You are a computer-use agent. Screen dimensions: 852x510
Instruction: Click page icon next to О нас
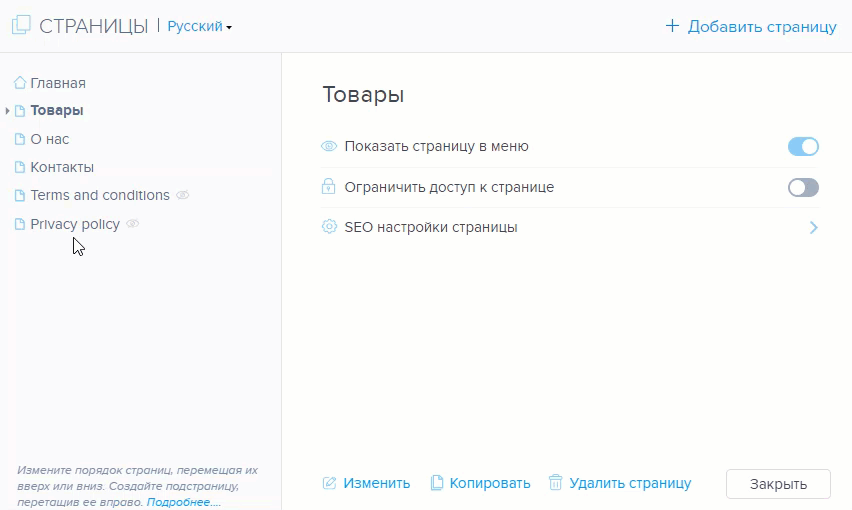[20, 139]
